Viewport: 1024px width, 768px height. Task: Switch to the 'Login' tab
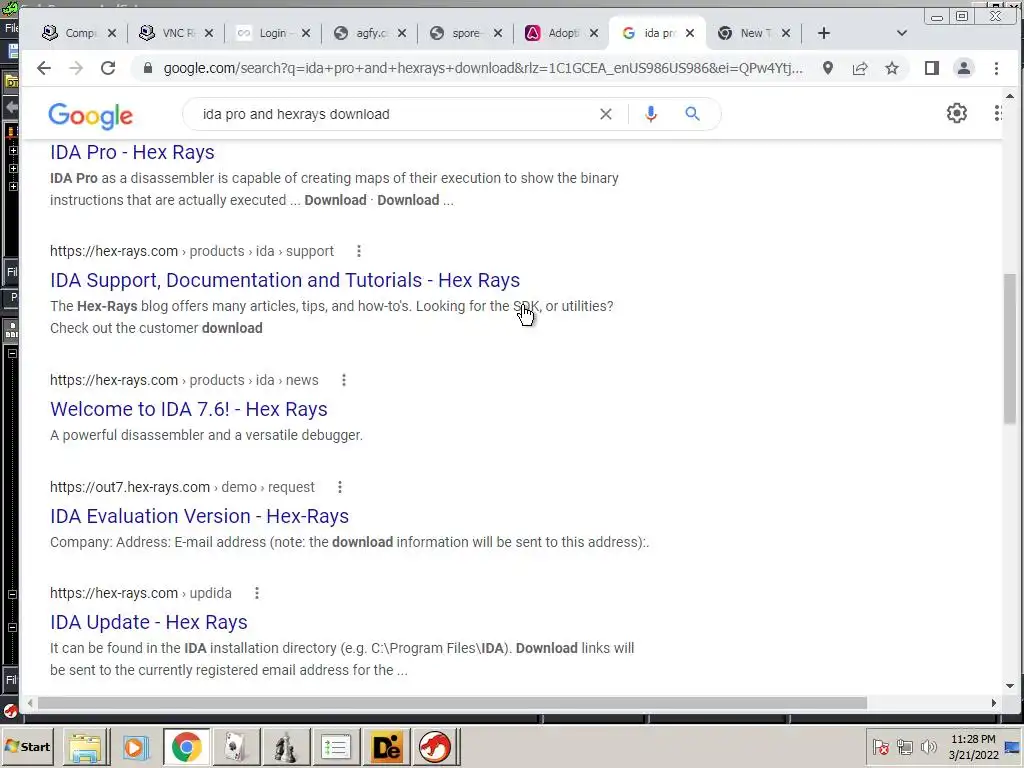273,33
